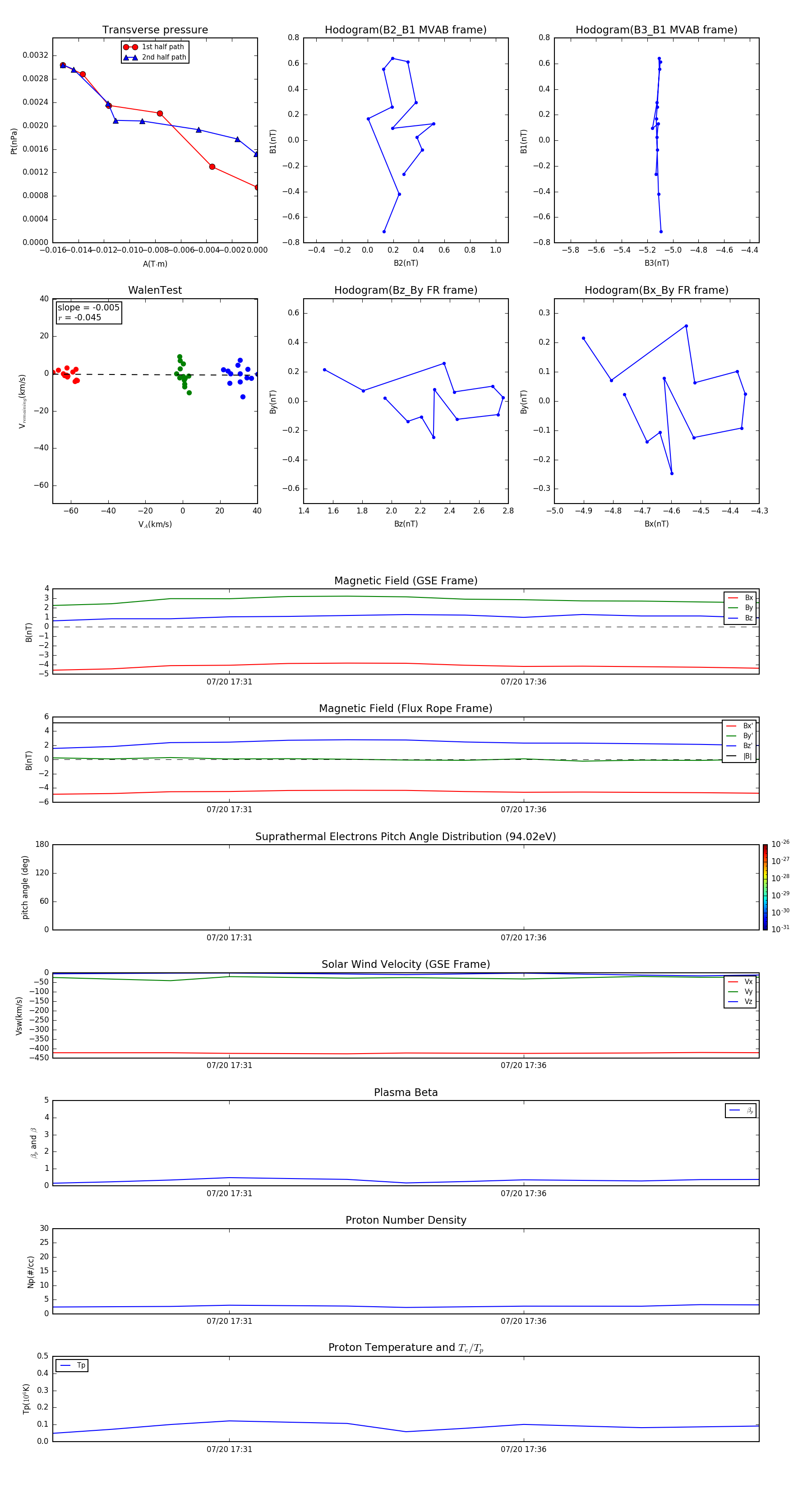Click the 'B3(nT)' x-axis label
This screenshot has height=1489, width=812.
click(656, 263)
